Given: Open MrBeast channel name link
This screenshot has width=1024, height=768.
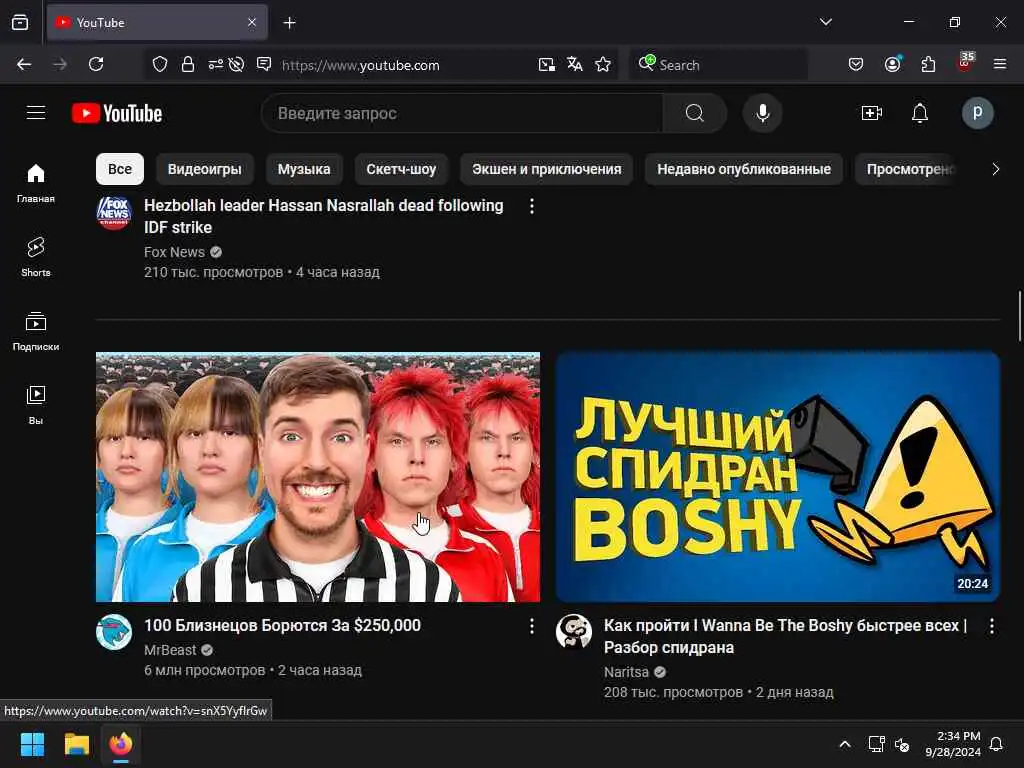Looking at the screenshot, I should (170, 650).
